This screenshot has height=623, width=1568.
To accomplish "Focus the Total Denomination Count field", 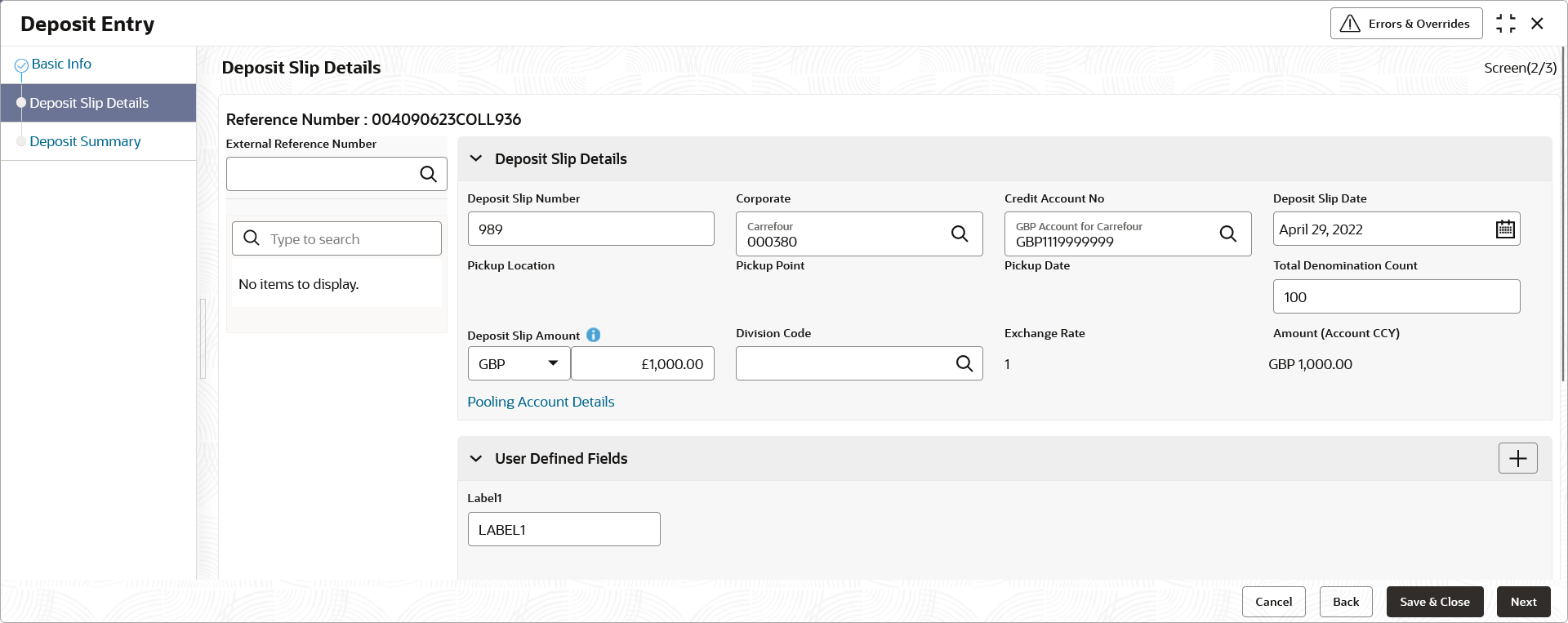I will pyautogui.click(x=1396, y=296).
